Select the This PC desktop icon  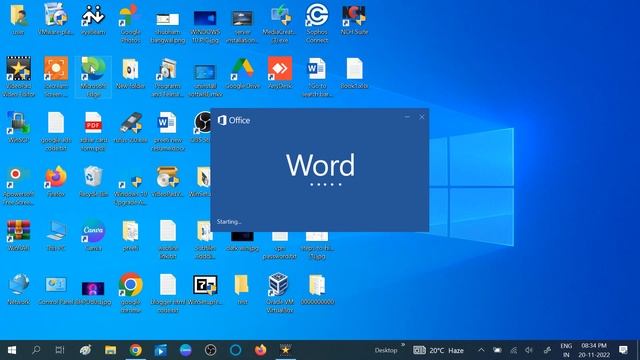[x=56, y=235]
